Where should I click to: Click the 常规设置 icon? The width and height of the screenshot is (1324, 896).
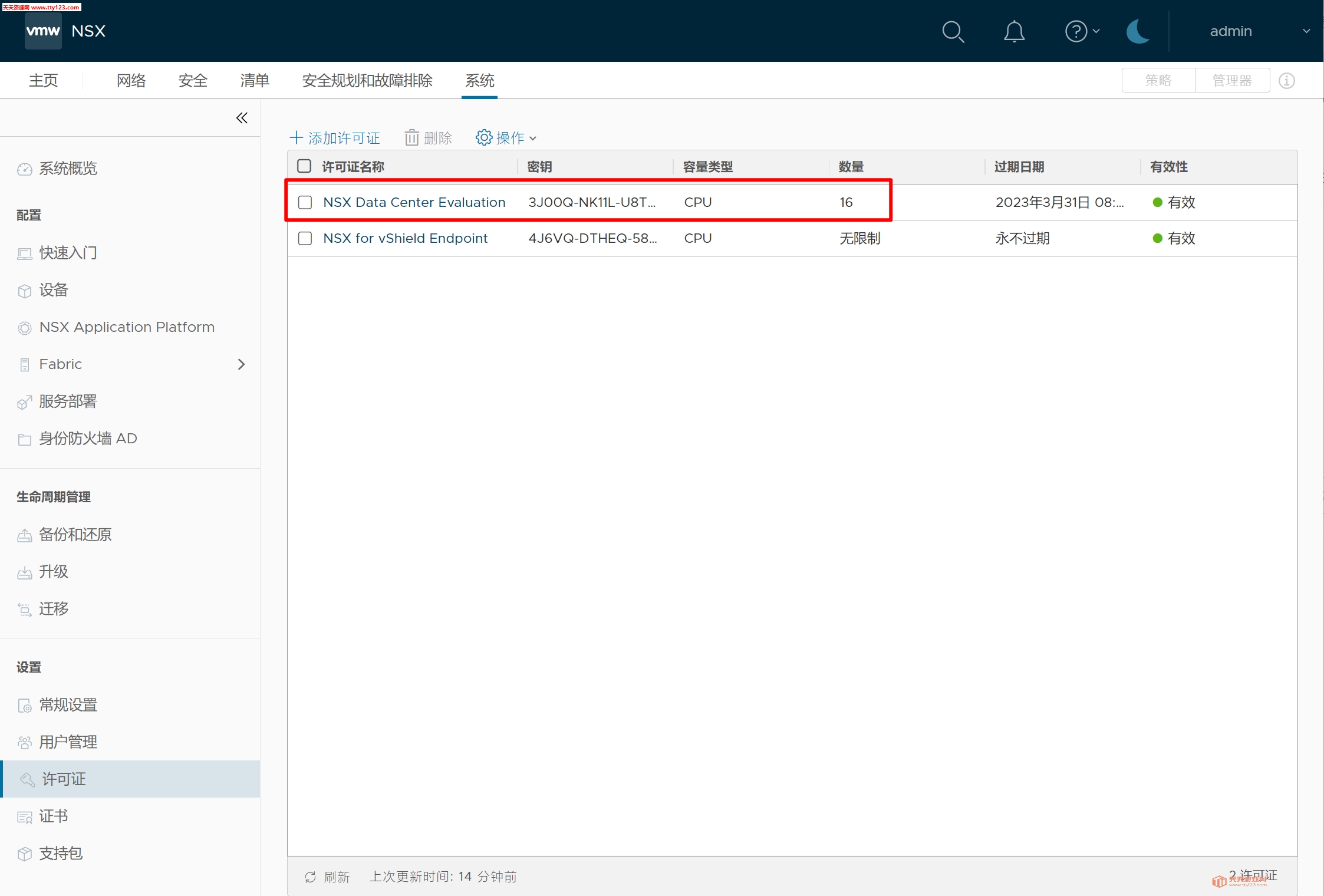click(25, 706)
